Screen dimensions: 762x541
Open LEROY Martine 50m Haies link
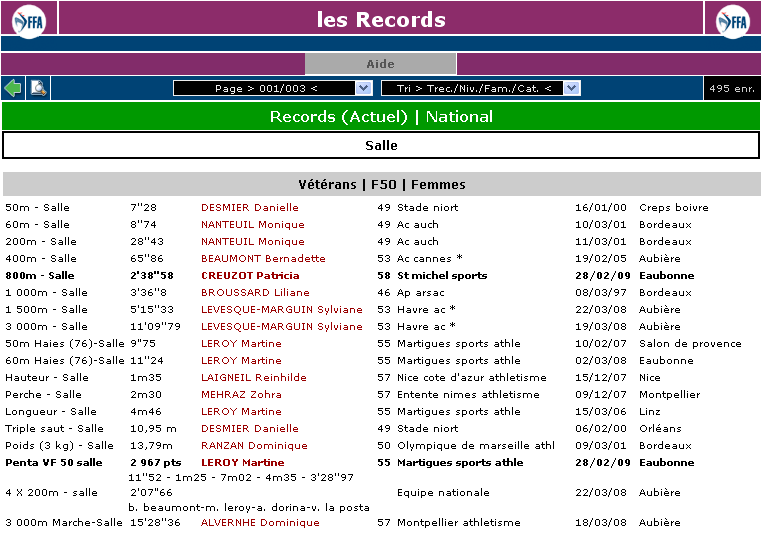coord(242,344)
